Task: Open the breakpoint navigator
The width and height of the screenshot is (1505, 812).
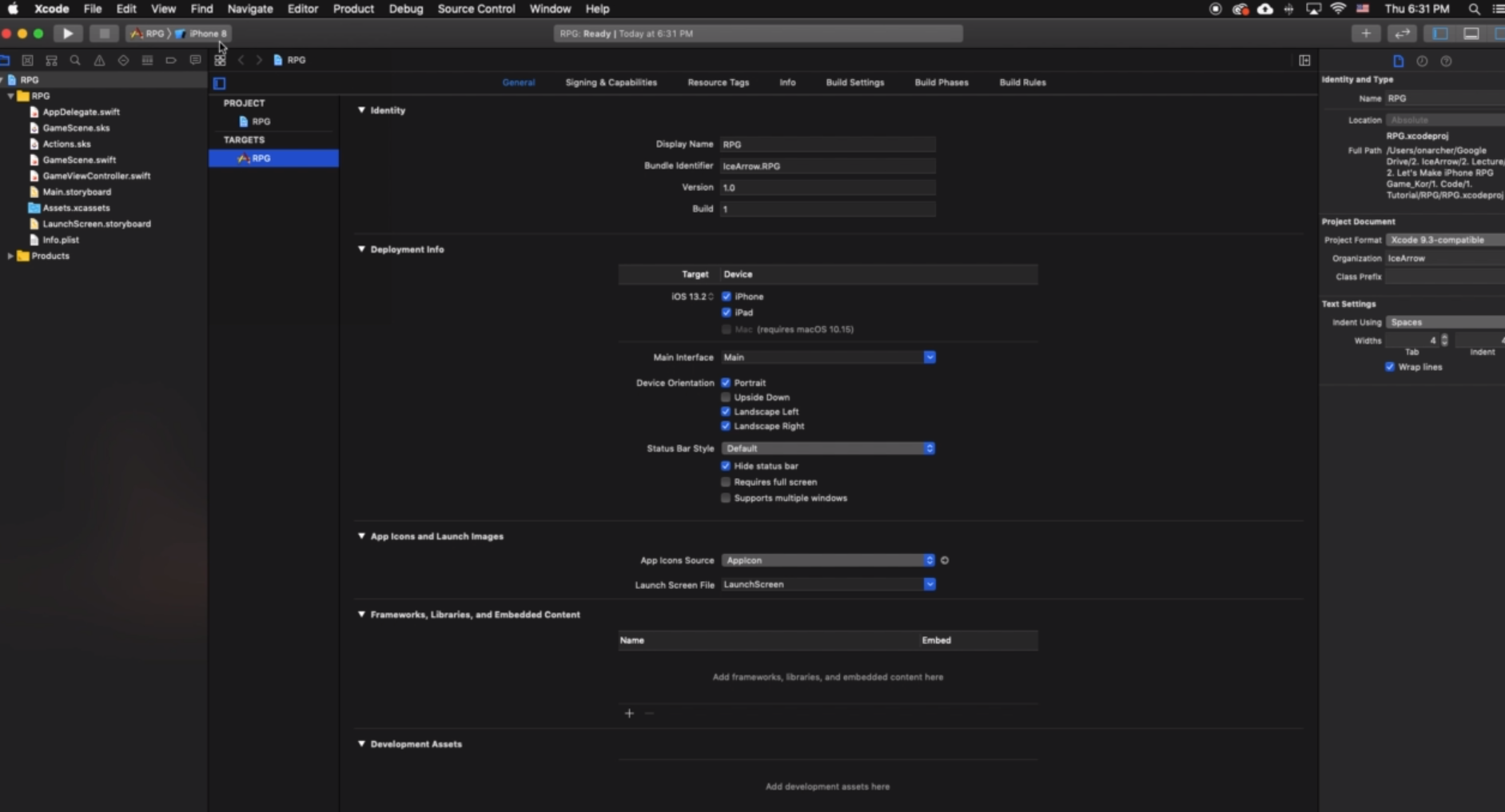Action: point(171,60)
